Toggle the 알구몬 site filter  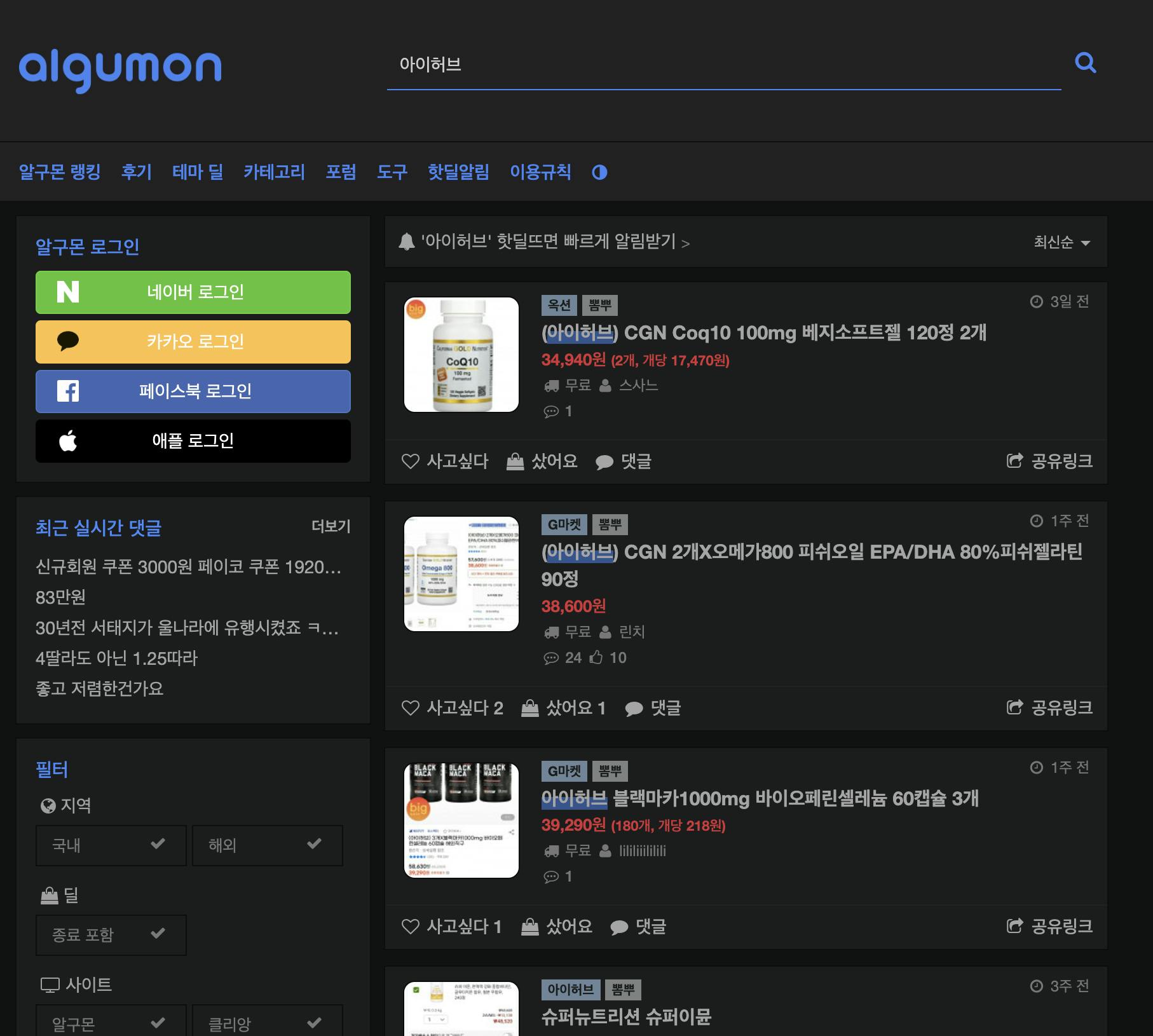click(x=111, y=1021)
